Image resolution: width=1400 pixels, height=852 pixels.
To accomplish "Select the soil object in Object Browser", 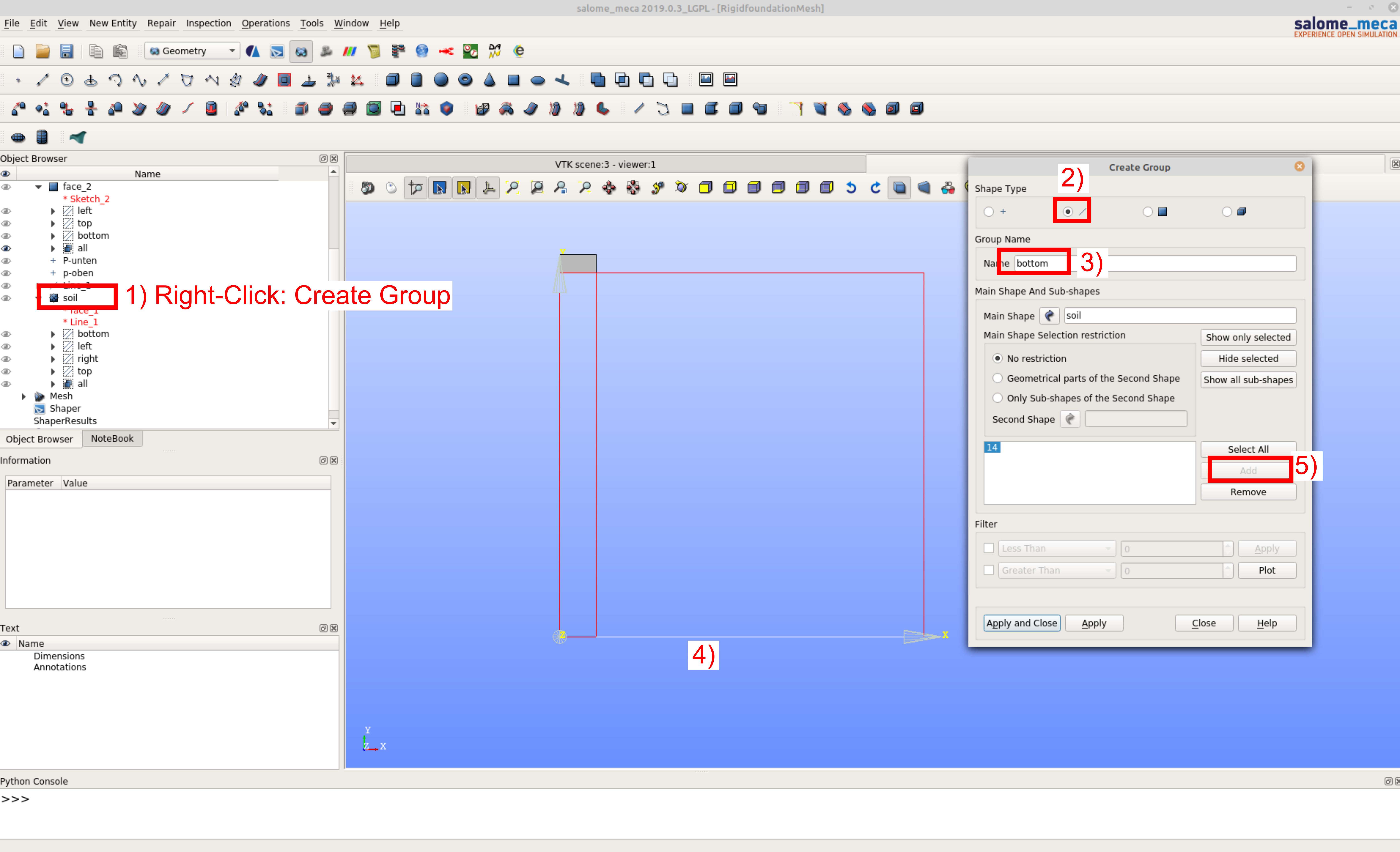I will pos(70,298).
